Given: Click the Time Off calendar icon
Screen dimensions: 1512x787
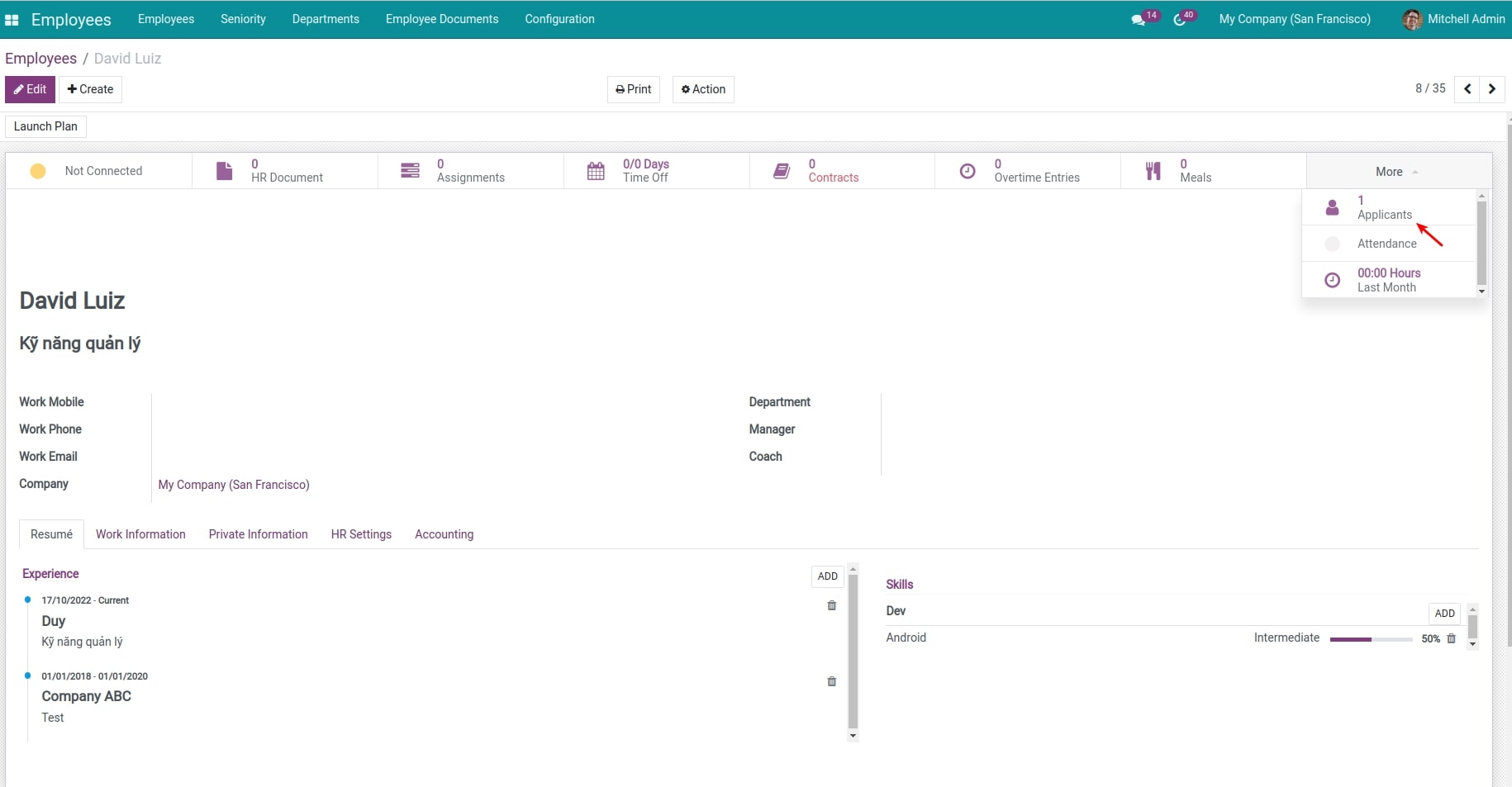Looking at the screenshot, I should (x=597, y=170).
